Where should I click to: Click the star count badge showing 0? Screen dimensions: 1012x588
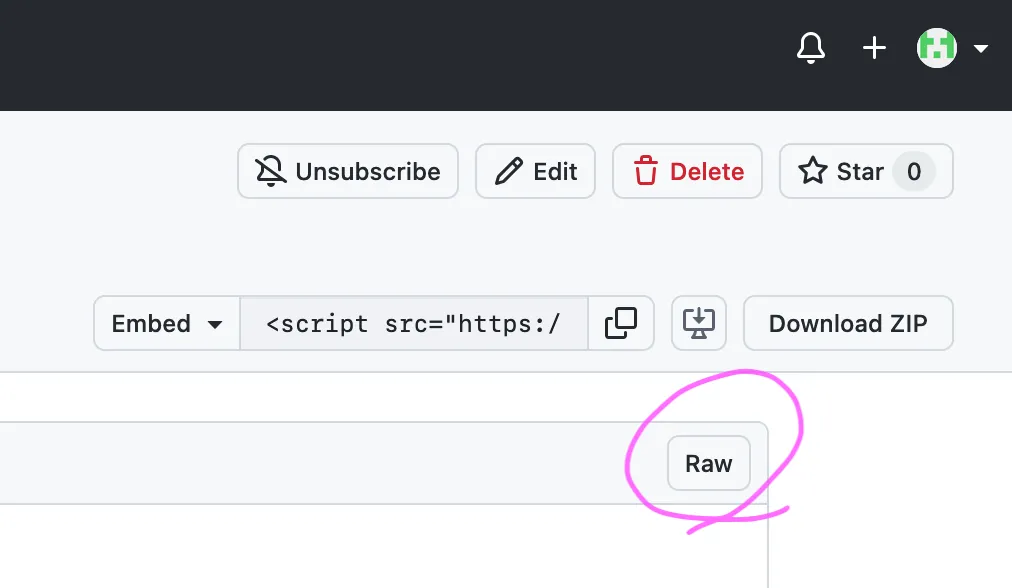coord(913,172)
